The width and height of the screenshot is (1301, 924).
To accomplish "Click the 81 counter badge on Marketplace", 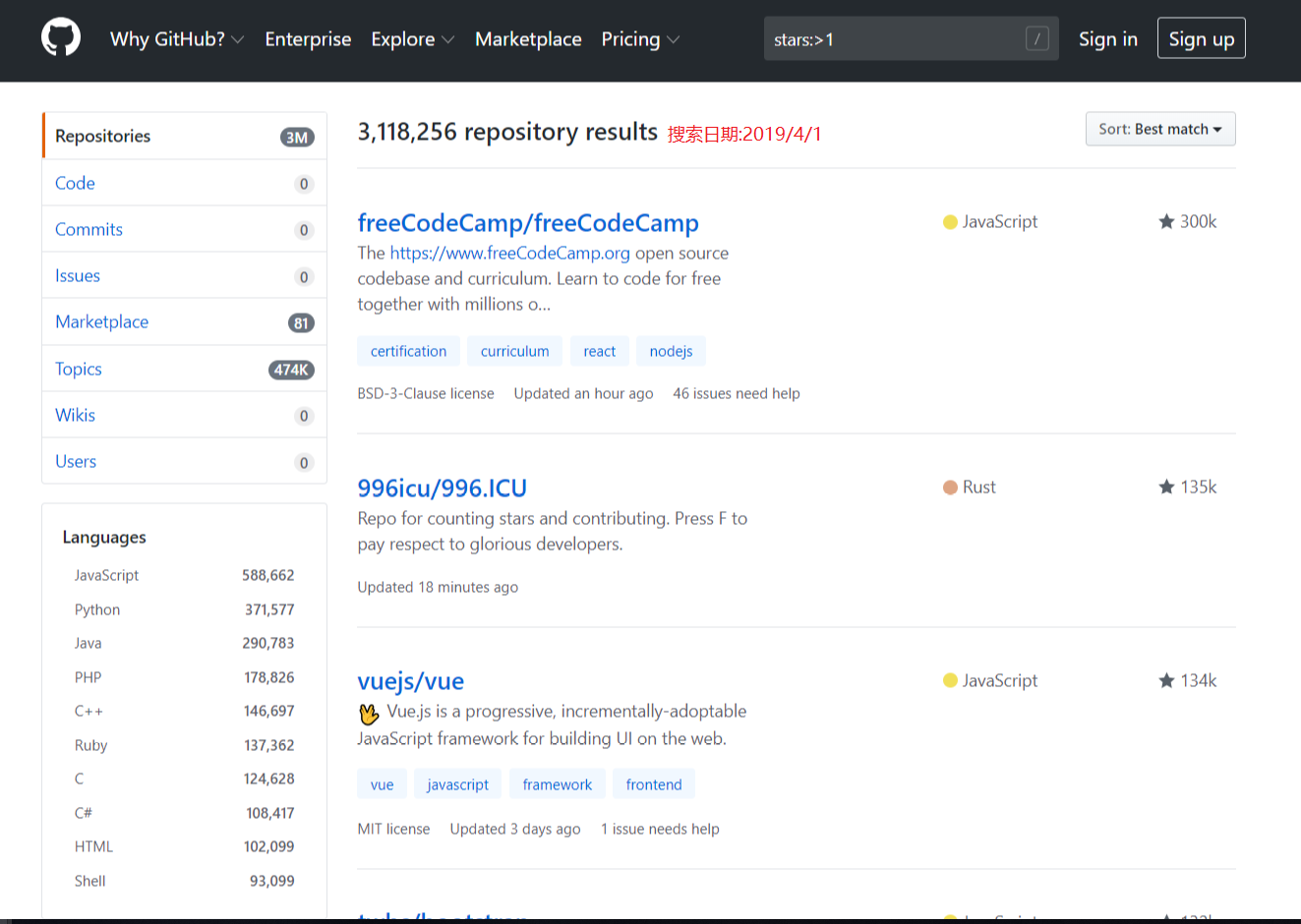I will (301, 323).
